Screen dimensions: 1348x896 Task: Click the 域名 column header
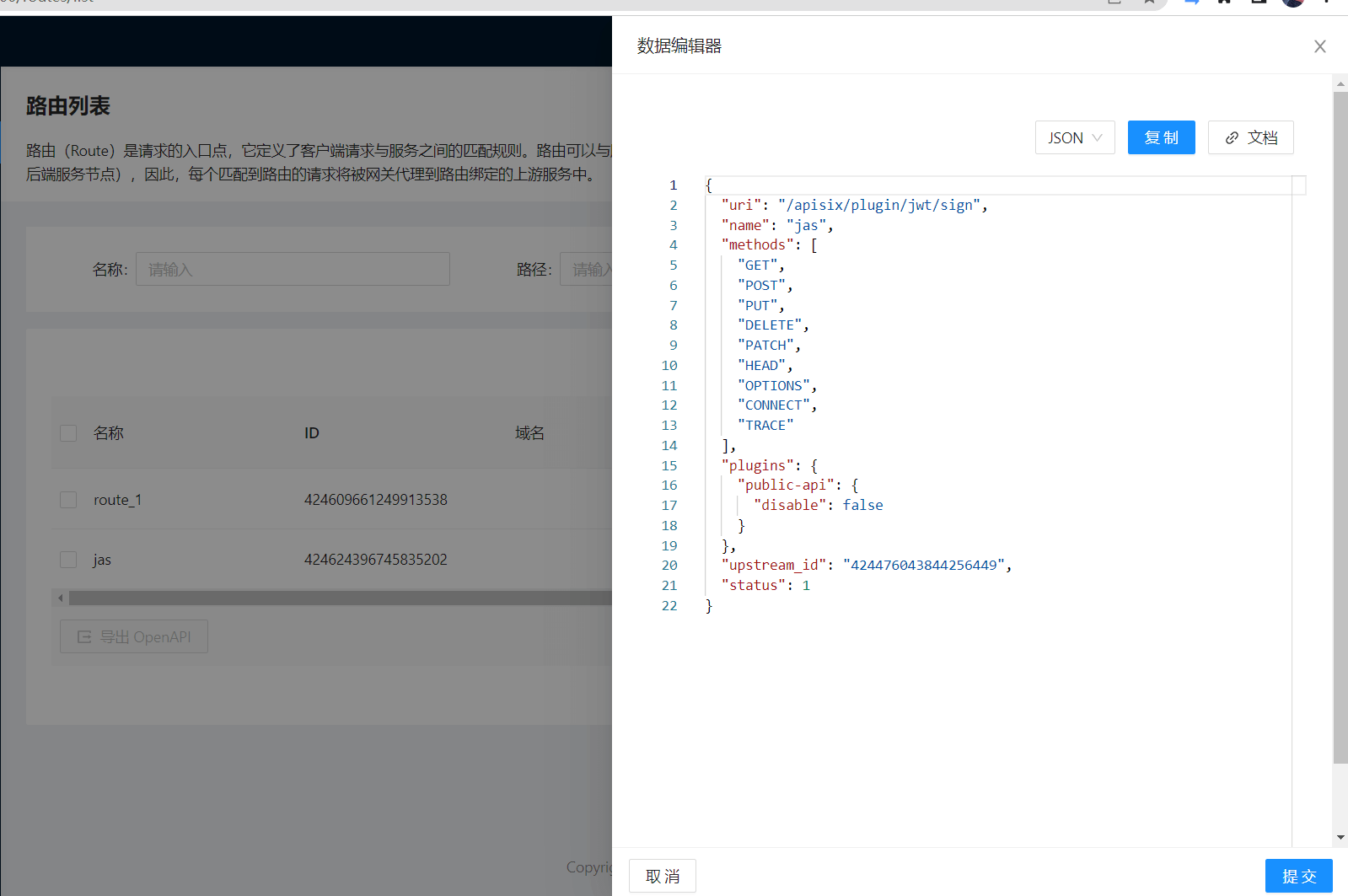coord(530,433)
